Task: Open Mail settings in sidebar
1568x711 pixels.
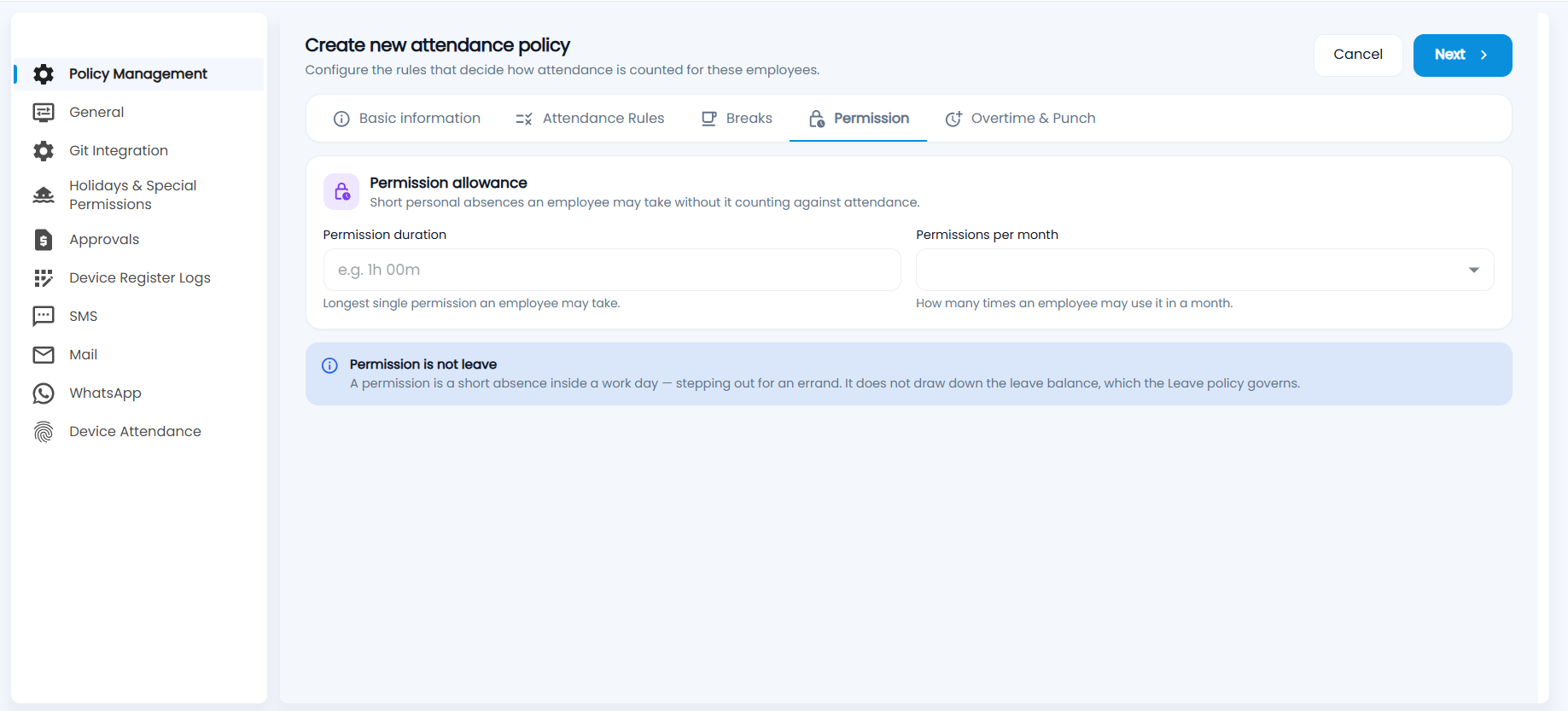Action: tap(139, 355)
